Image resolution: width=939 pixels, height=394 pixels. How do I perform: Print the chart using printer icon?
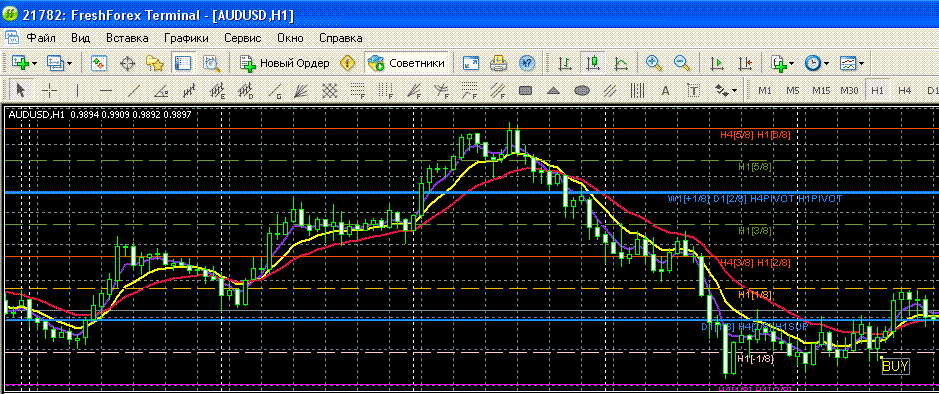click(499, 63)
